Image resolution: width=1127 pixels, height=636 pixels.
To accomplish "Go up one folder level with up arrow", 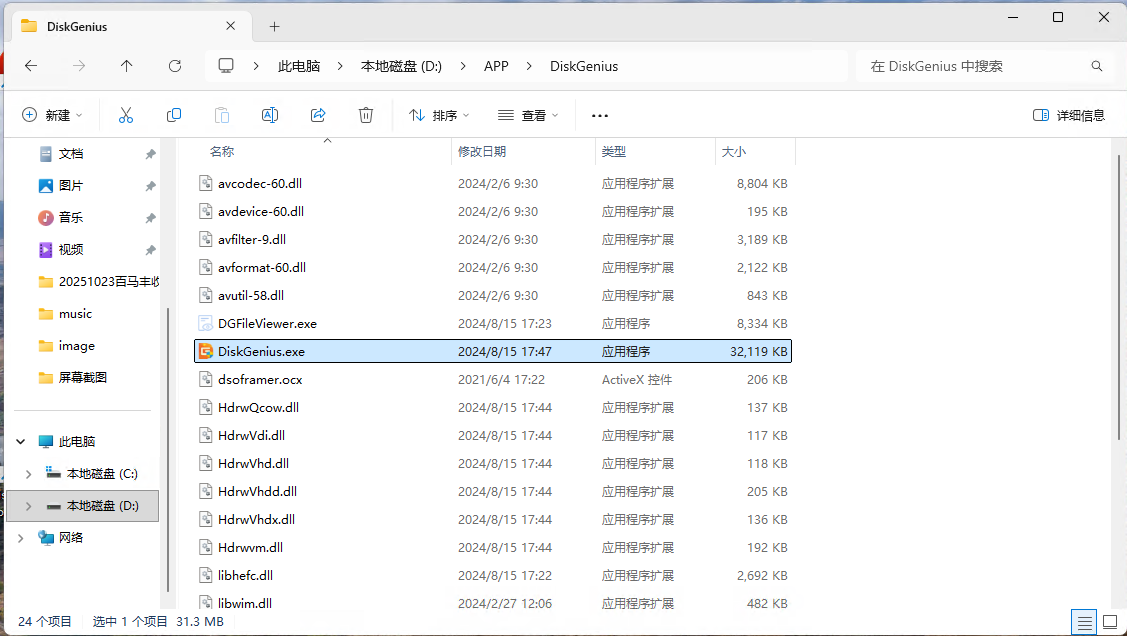I will tap(126, 66).
